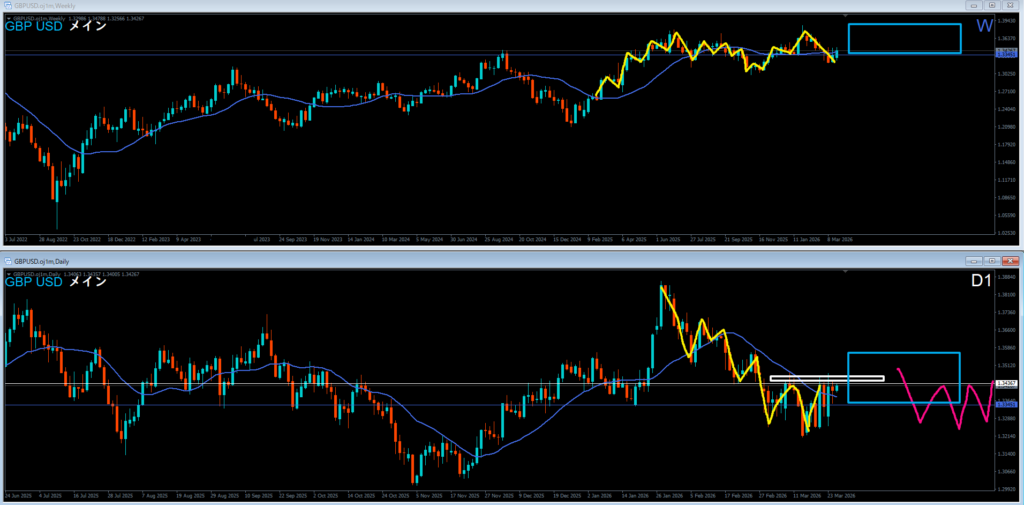
Task: Select the chart shift triangle on Weekly chart
Action: 846,15
